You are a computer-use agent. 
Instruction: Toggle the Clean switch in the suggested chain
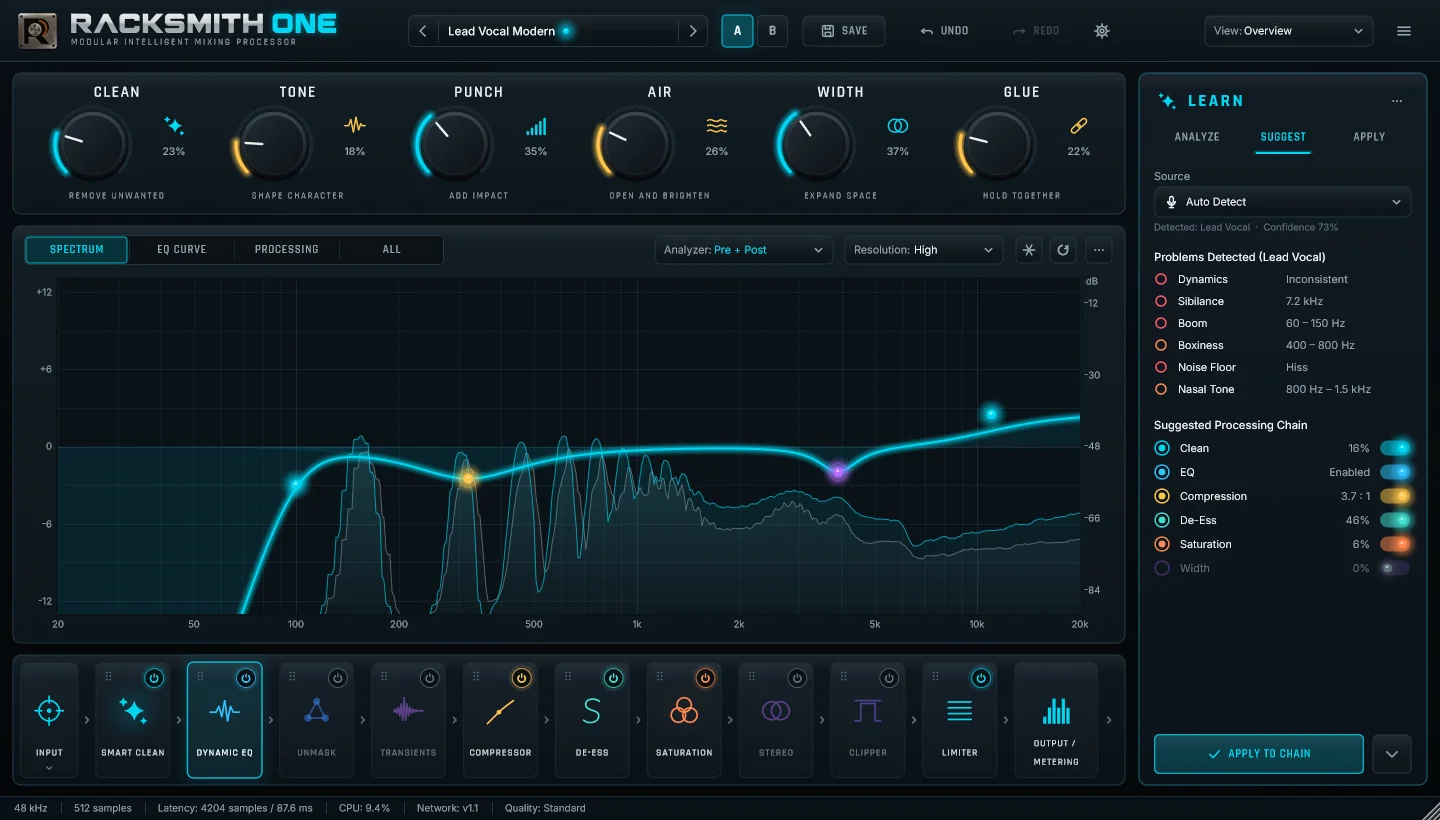tap(1395, 448)
